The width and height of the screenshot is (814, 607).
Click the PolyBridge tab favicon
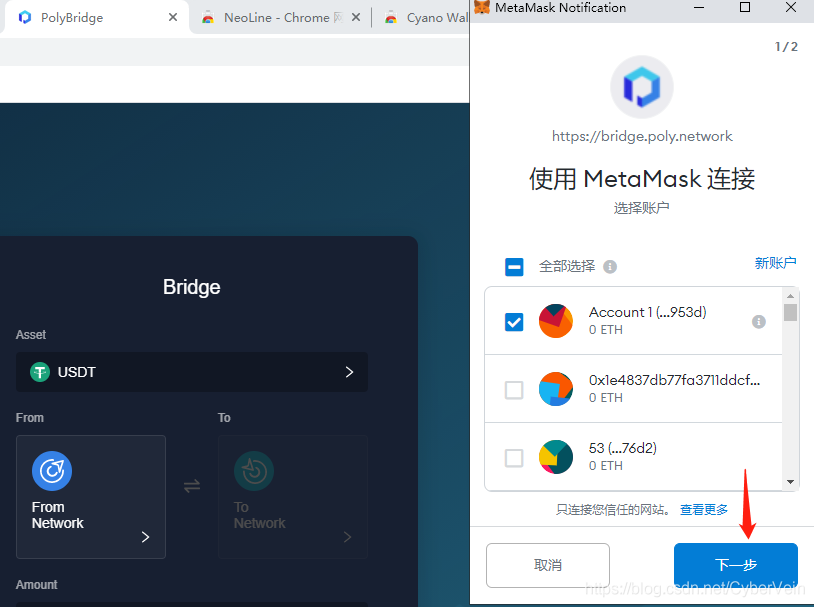point(24,18)
